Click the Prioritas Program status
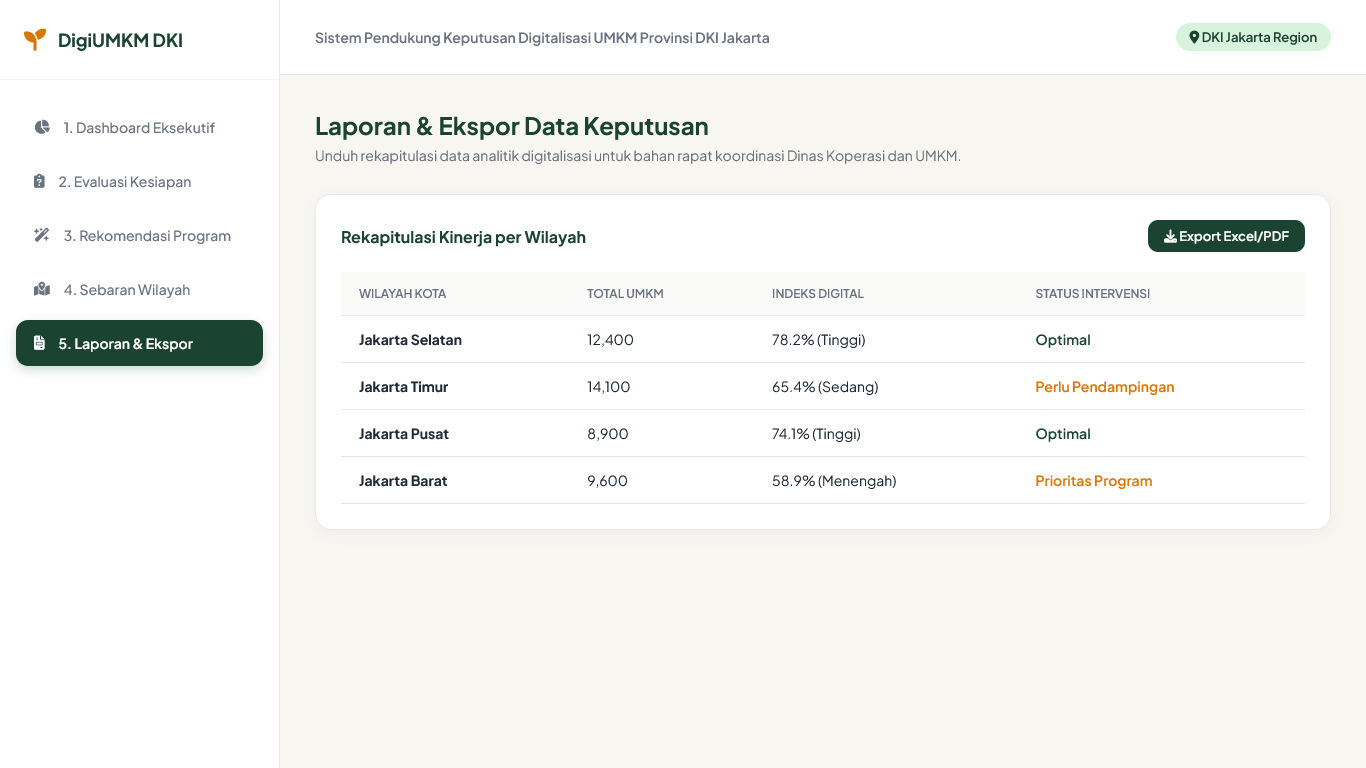The height and width of the screenshot is (768, 1366). click(1094, 481)
